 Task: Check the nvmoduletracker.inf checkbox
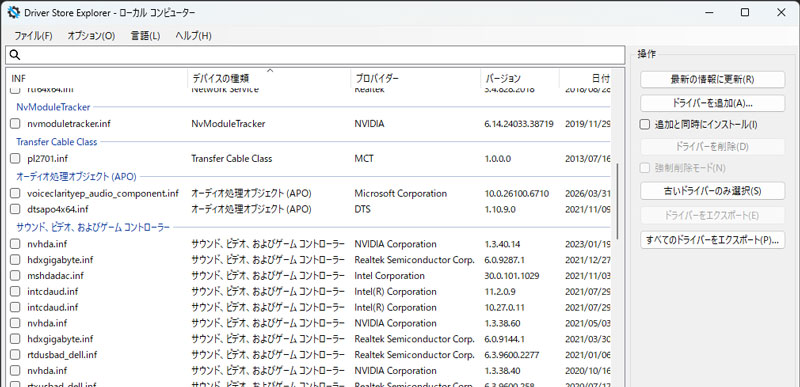[x=15, y=123]
